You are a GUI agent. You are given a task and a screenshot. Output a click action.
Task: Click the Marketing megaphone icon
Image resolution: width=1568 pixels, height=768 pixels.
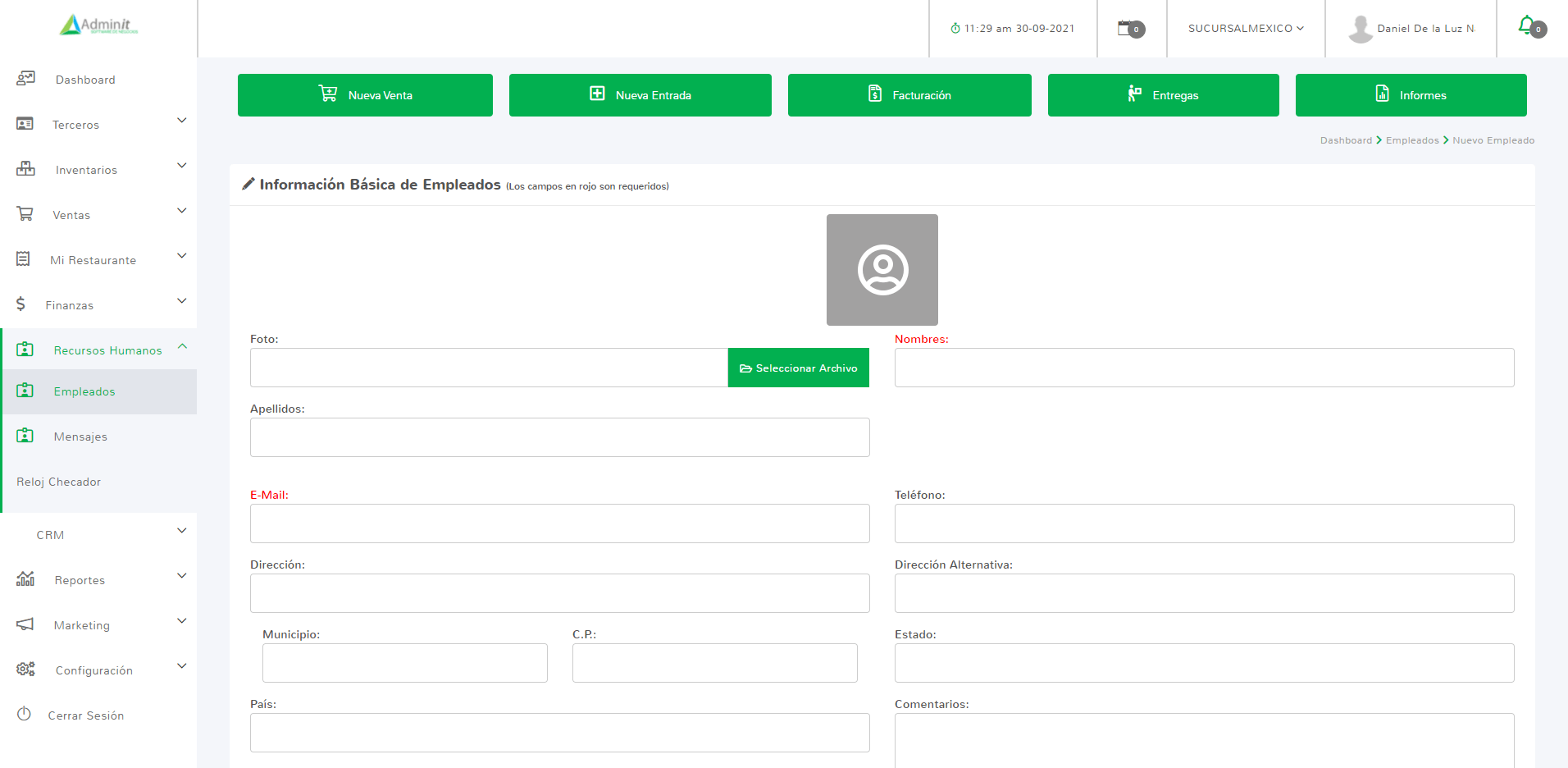coord(25,624)
